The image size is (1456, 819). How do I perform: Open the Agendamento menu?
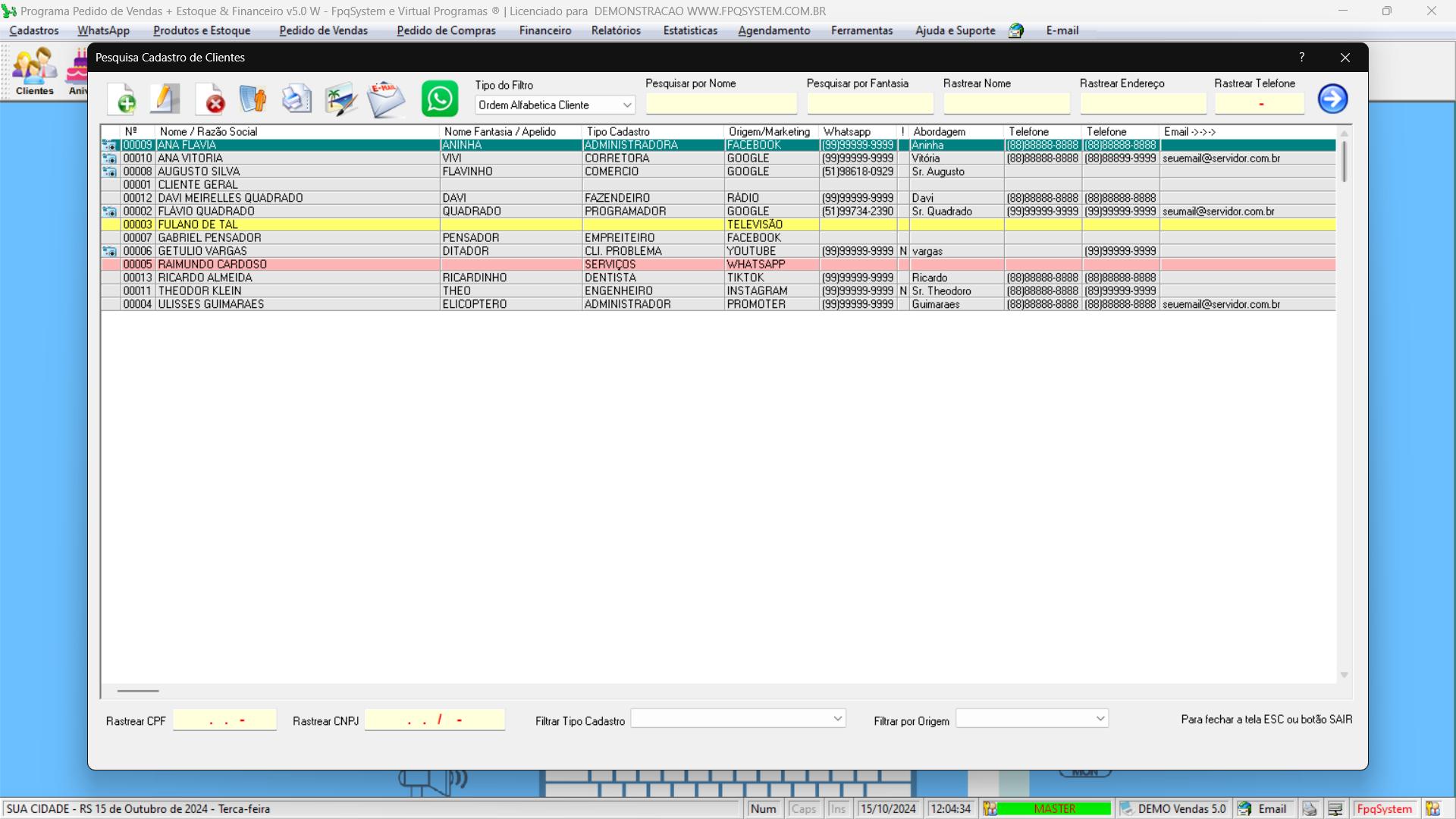(x=773, y=31)
